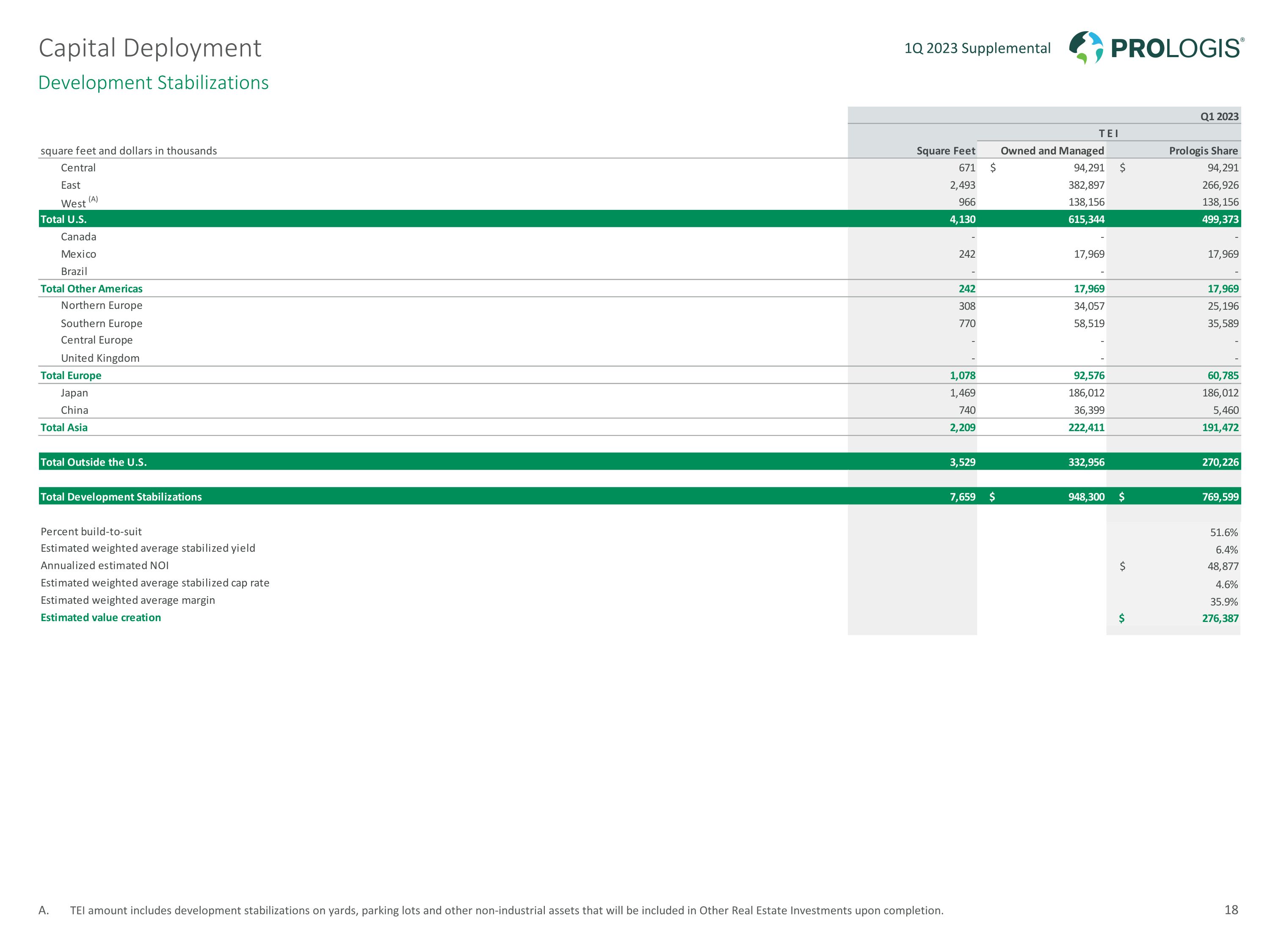The image size is (1270, 952).
Task: Click the Total Europe row label
Action: [x=71, y=375]
